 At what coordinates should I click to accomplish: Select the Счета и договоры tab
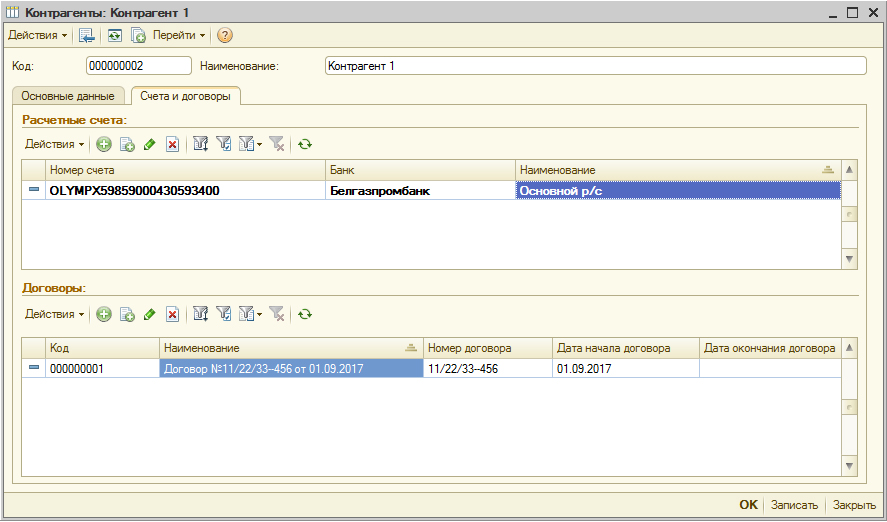(x=185, y=96)
